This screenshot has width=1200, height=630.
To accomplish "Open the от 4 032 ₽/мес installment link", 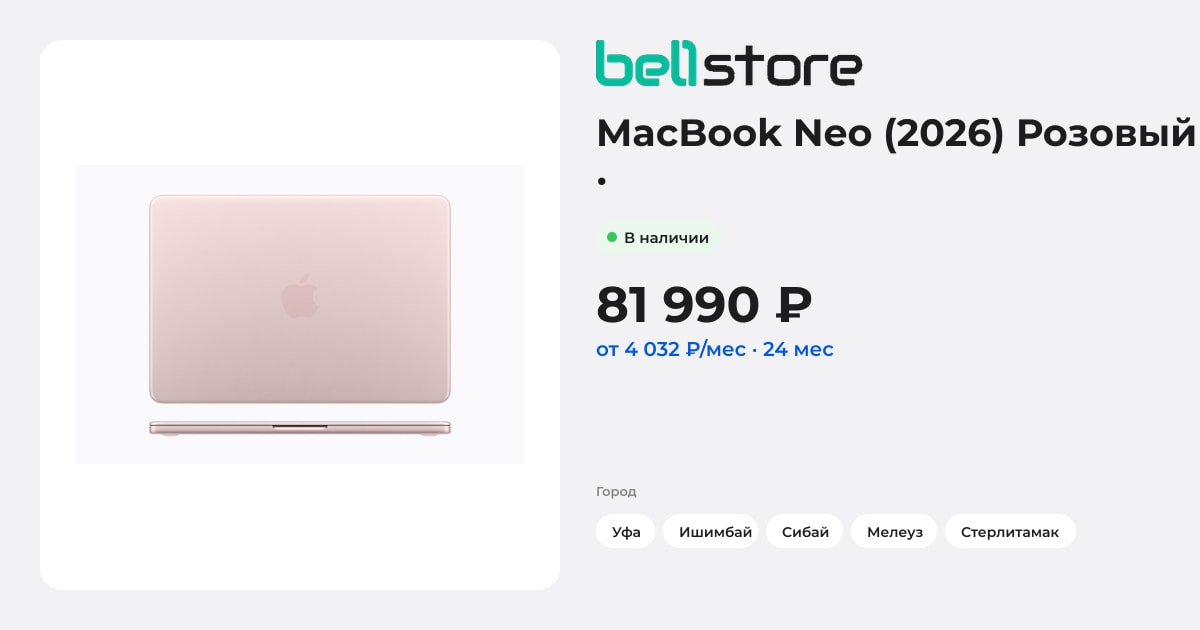I will coord(671,349).
